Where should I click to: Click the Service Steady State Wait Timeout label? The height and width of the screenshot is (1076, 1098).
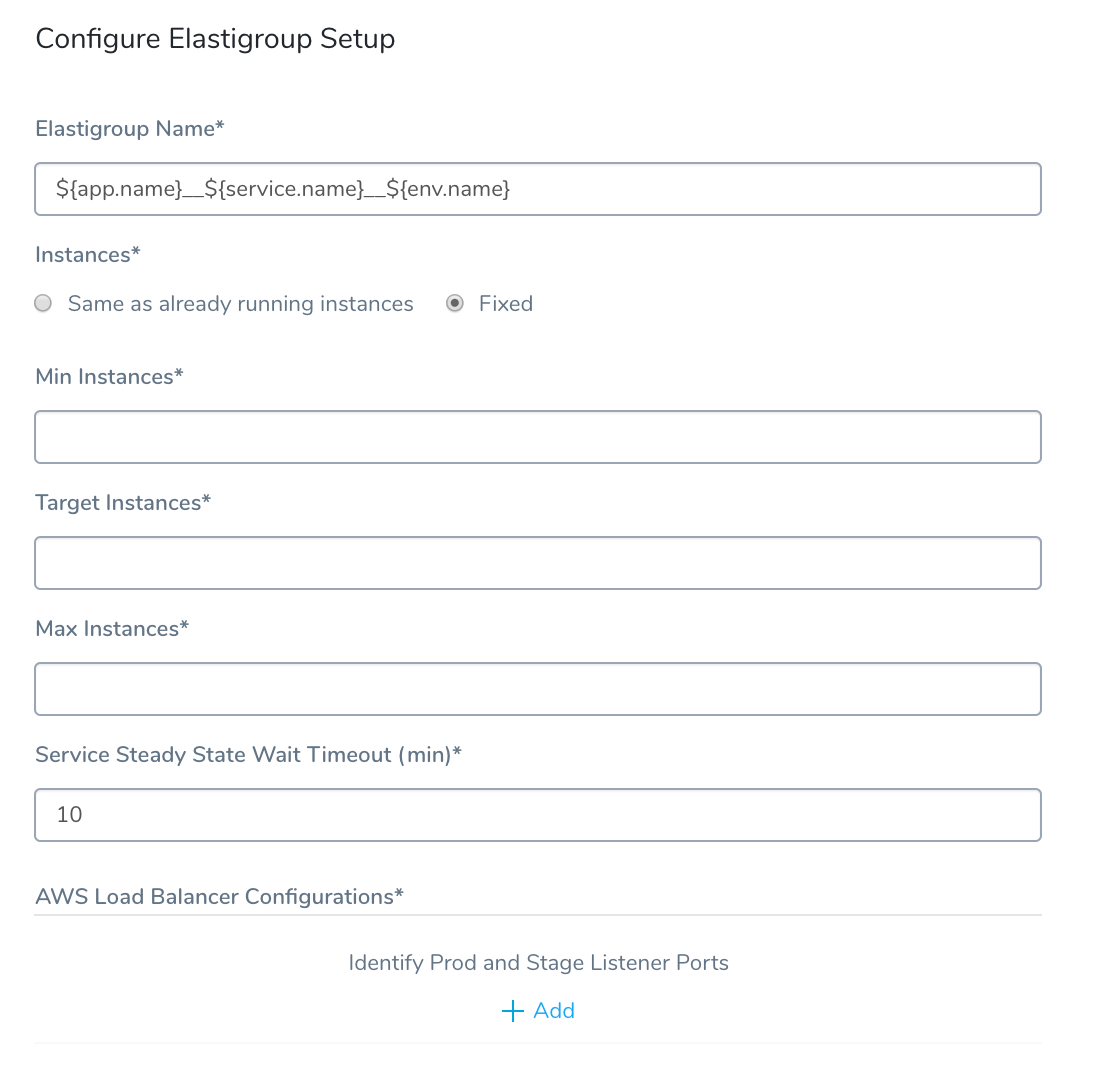pyautogui.click(x=249, y=755)
